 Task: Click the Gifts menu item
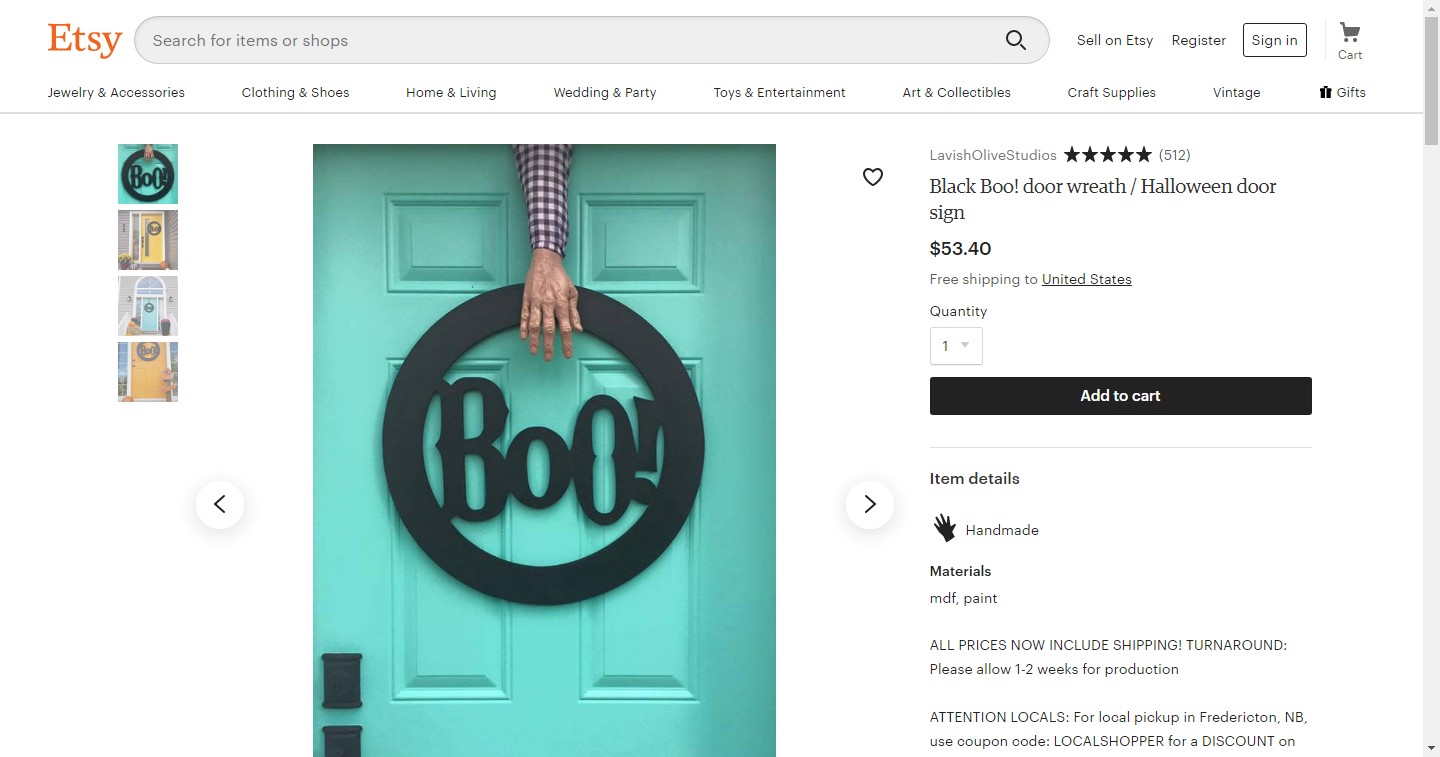pyautogui.click(x=1342, y=92)
